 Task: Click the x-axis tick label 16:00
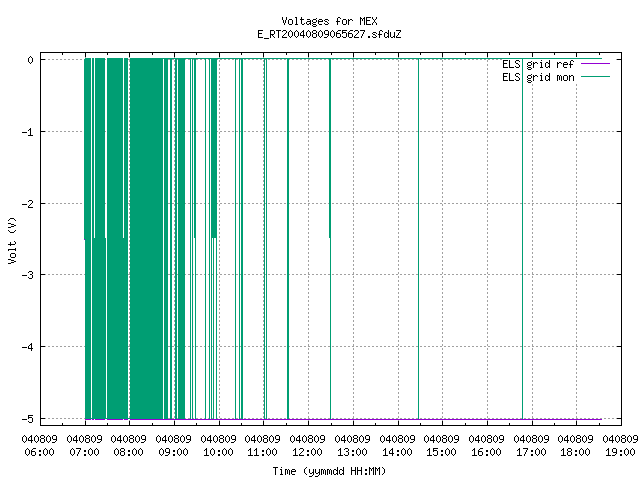(x=487, y=452)
